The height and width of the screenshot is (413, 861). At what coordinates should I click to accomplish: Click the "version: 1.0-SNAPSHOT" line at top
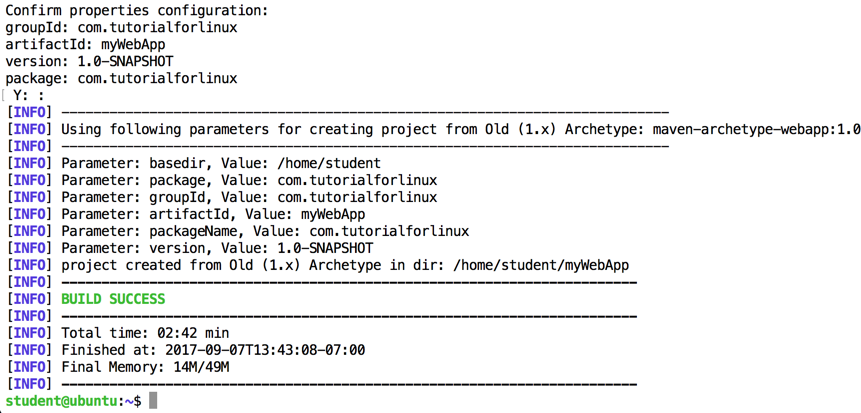click(89, 61)
